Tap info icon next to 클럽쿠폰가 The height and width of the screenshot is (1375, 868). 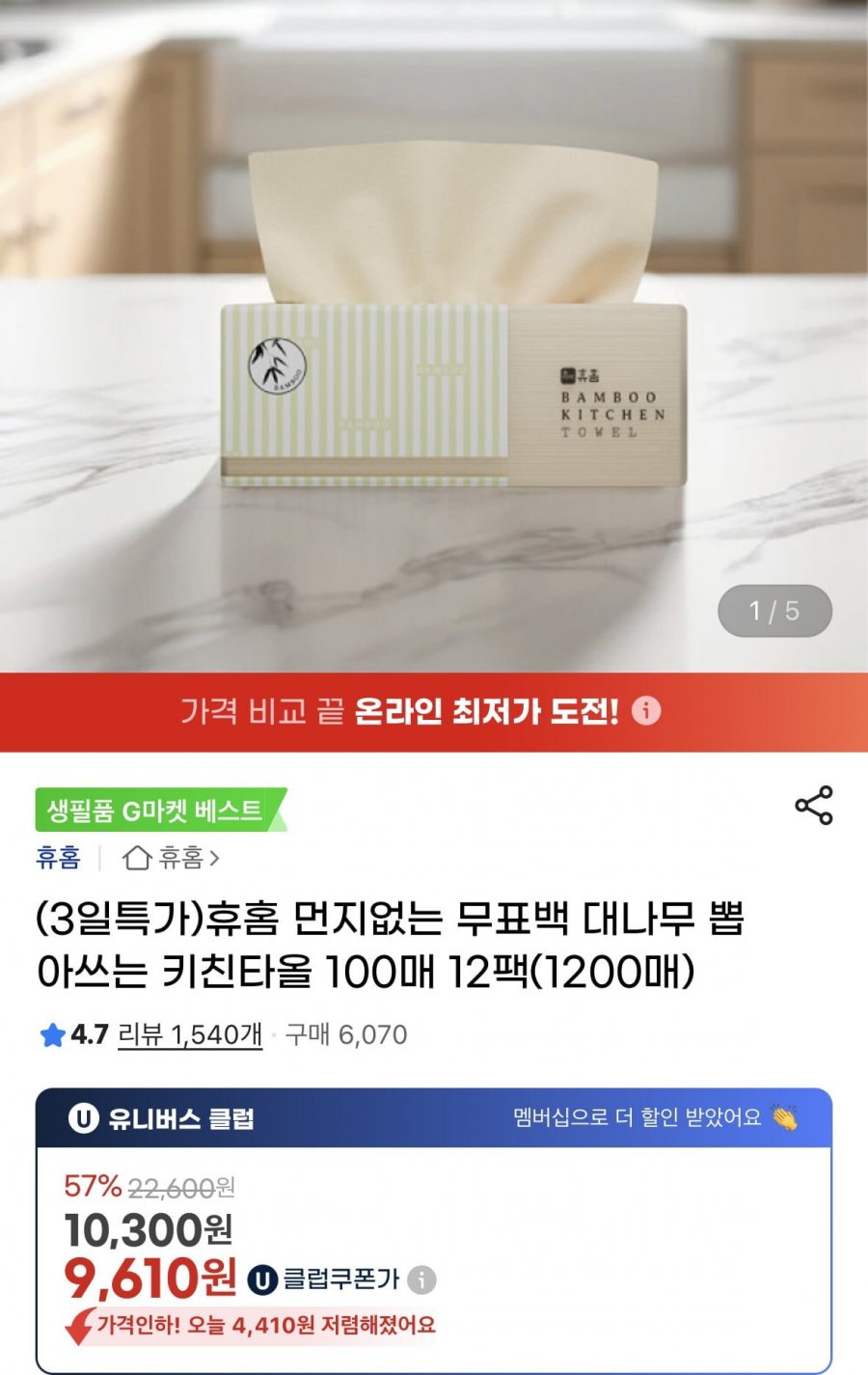coord(421,1280)
